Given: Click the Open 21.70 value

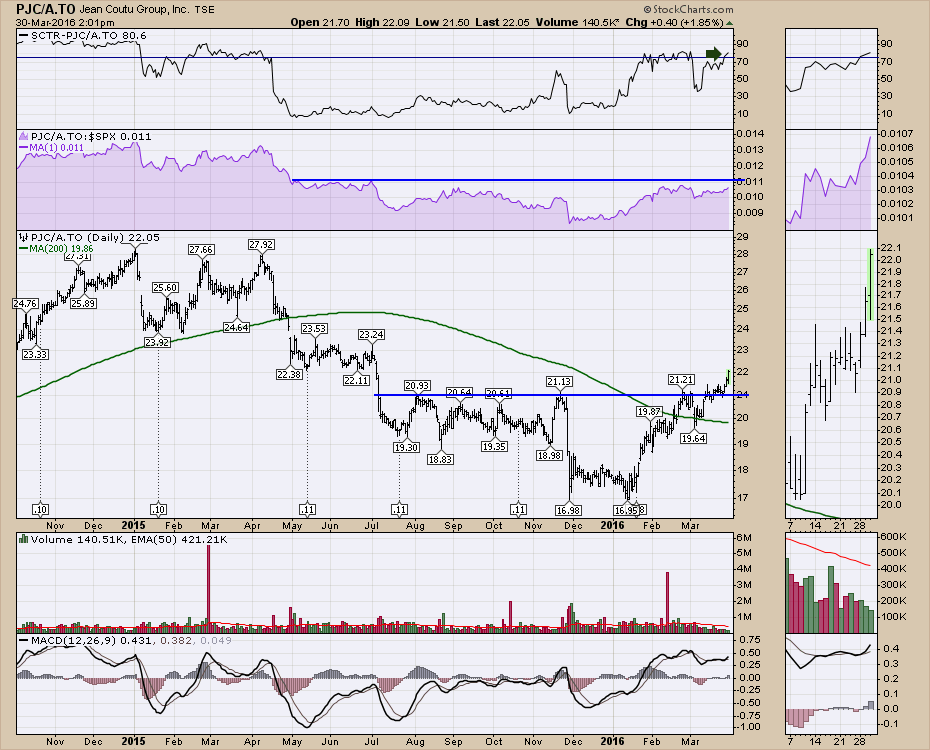Looking at the screenshot, I should (x=321, y=23).
